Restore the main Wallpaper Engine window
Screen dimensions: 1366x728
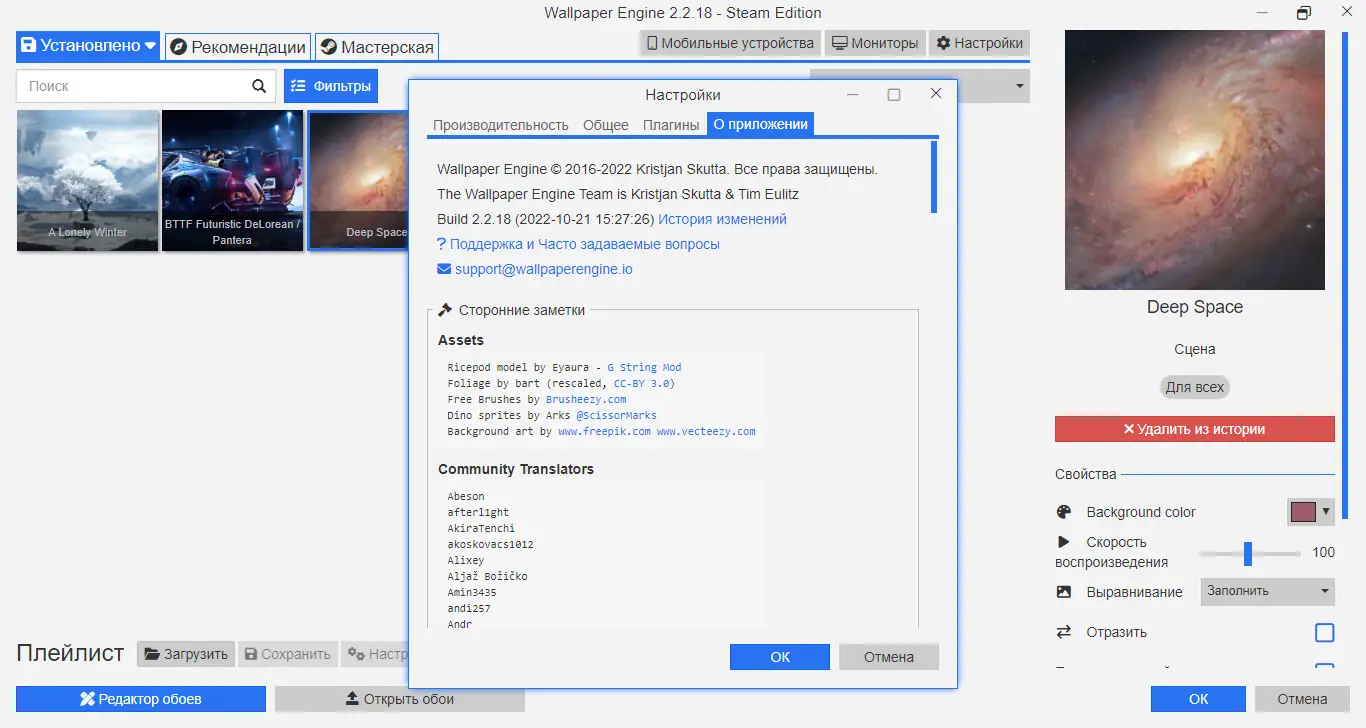pos(1303,13)
